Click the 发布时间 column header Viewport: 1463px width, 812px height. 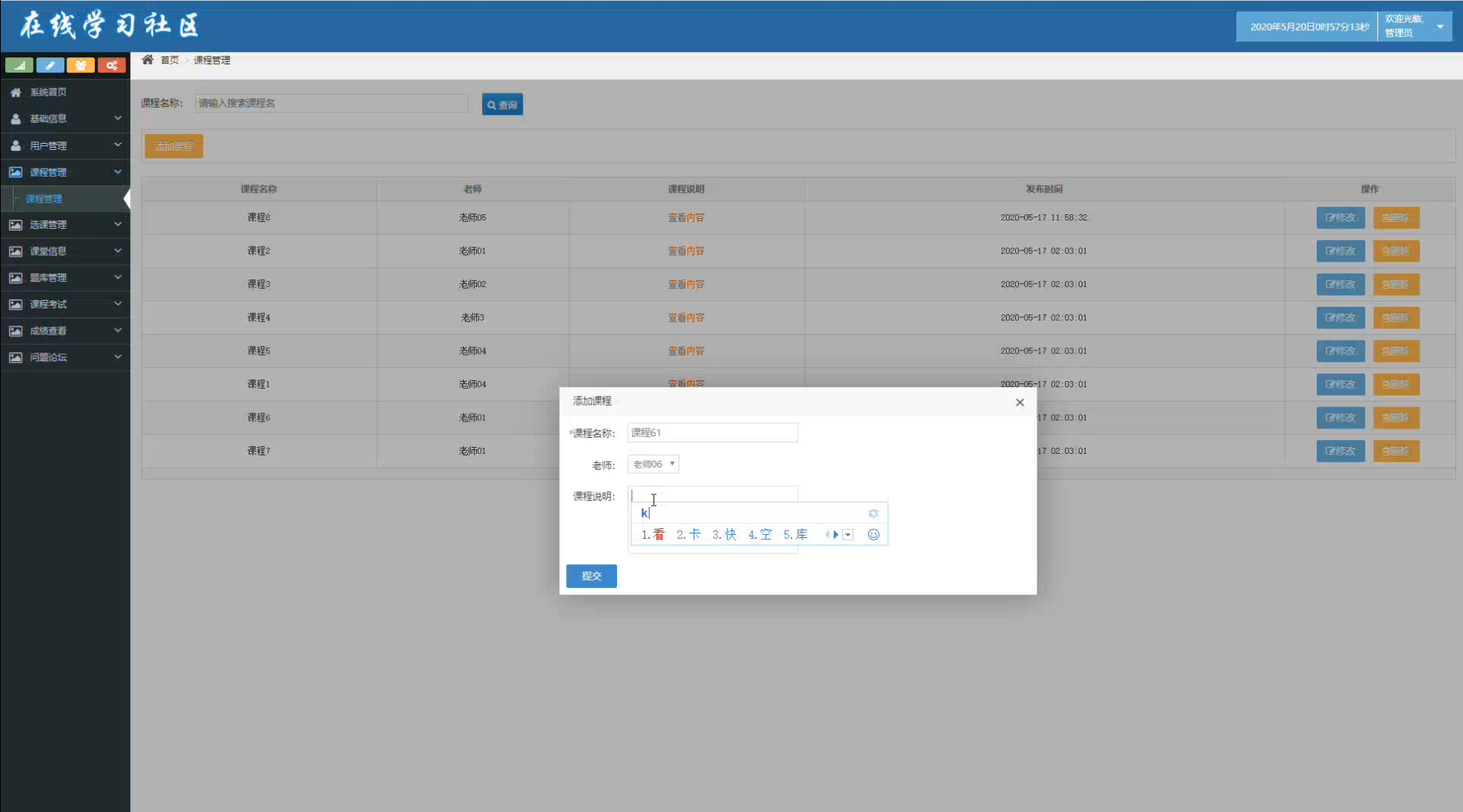pos(1044,189)
